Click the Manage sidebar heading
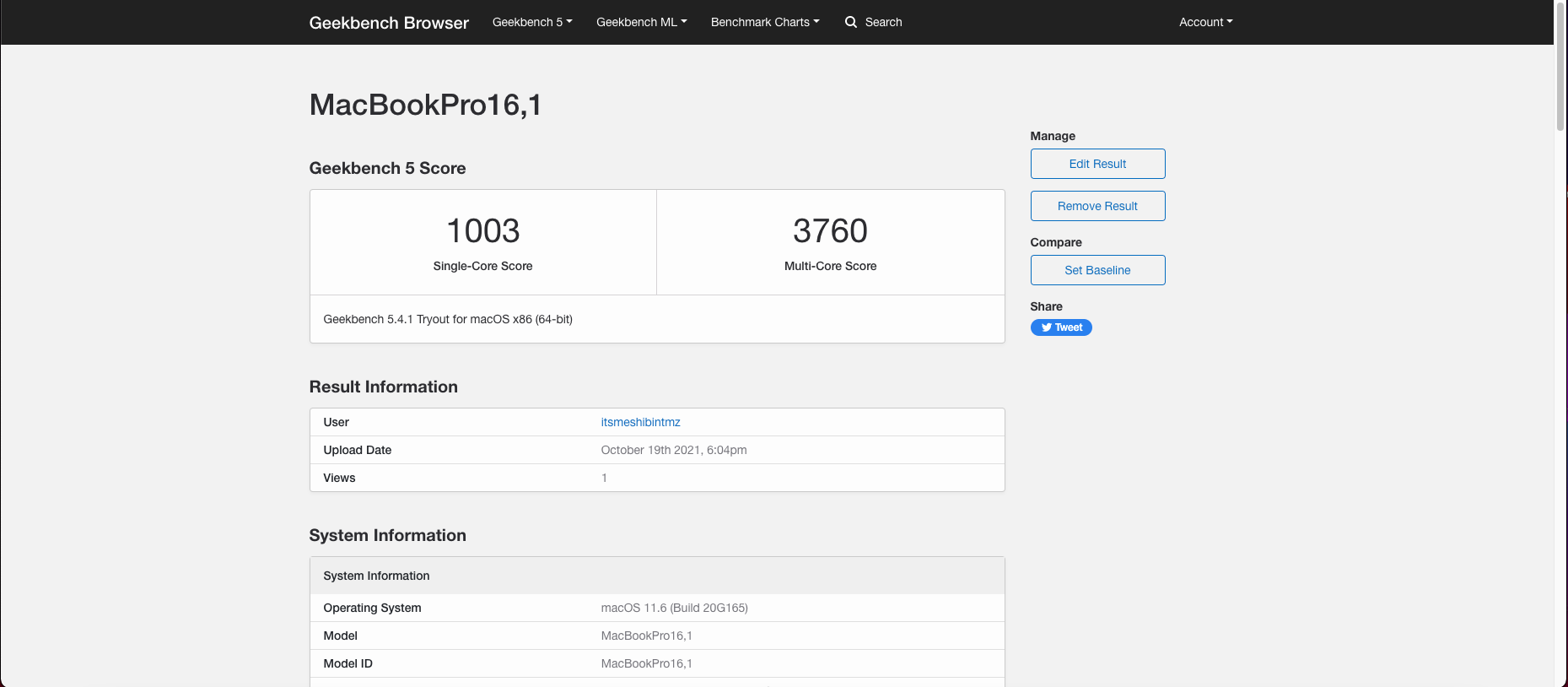This screenshot has width=1568, height=687. pos(1053,136)
